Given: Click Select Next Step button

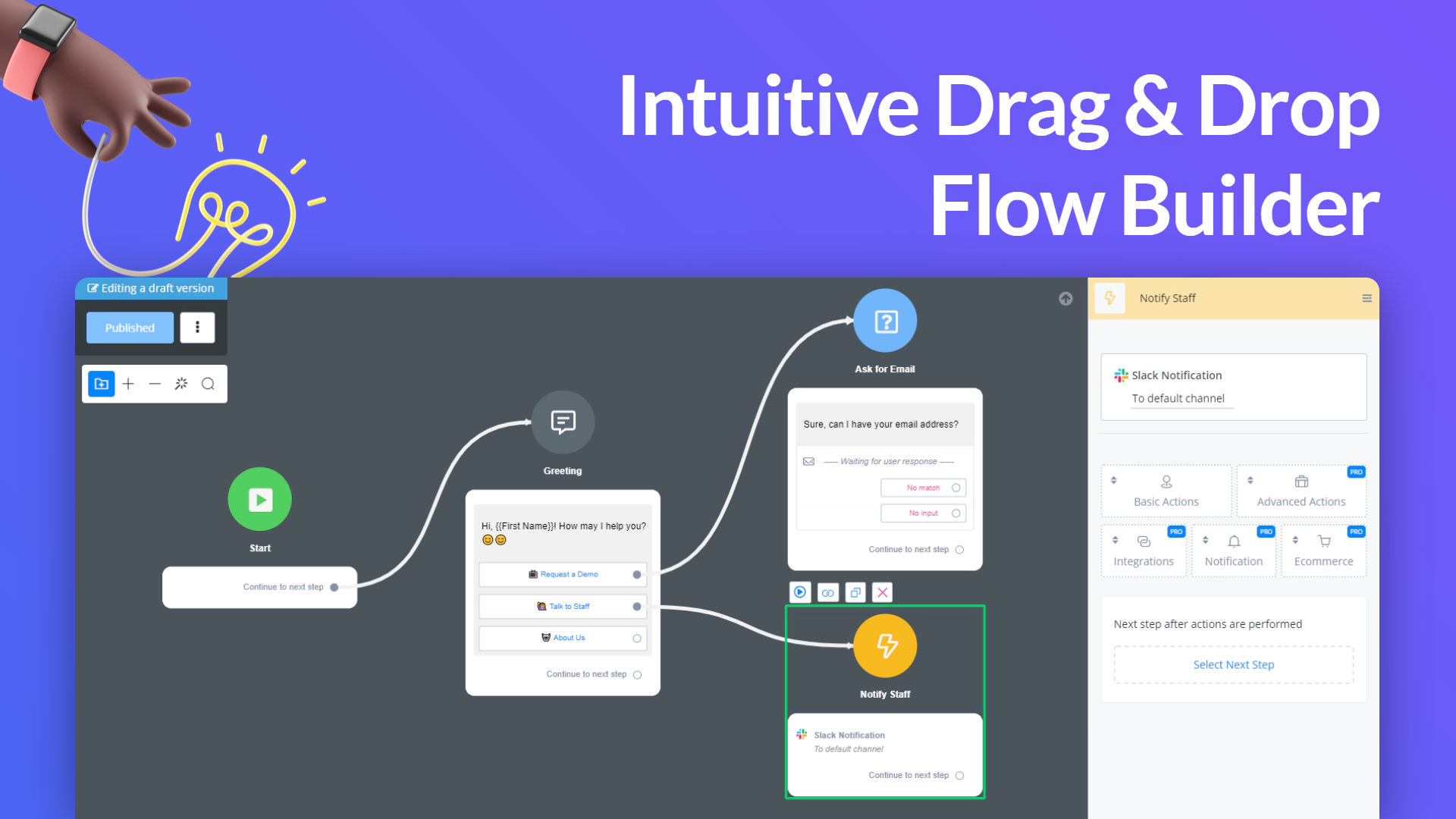Looking at the screenshot, I should point(1232,665).
